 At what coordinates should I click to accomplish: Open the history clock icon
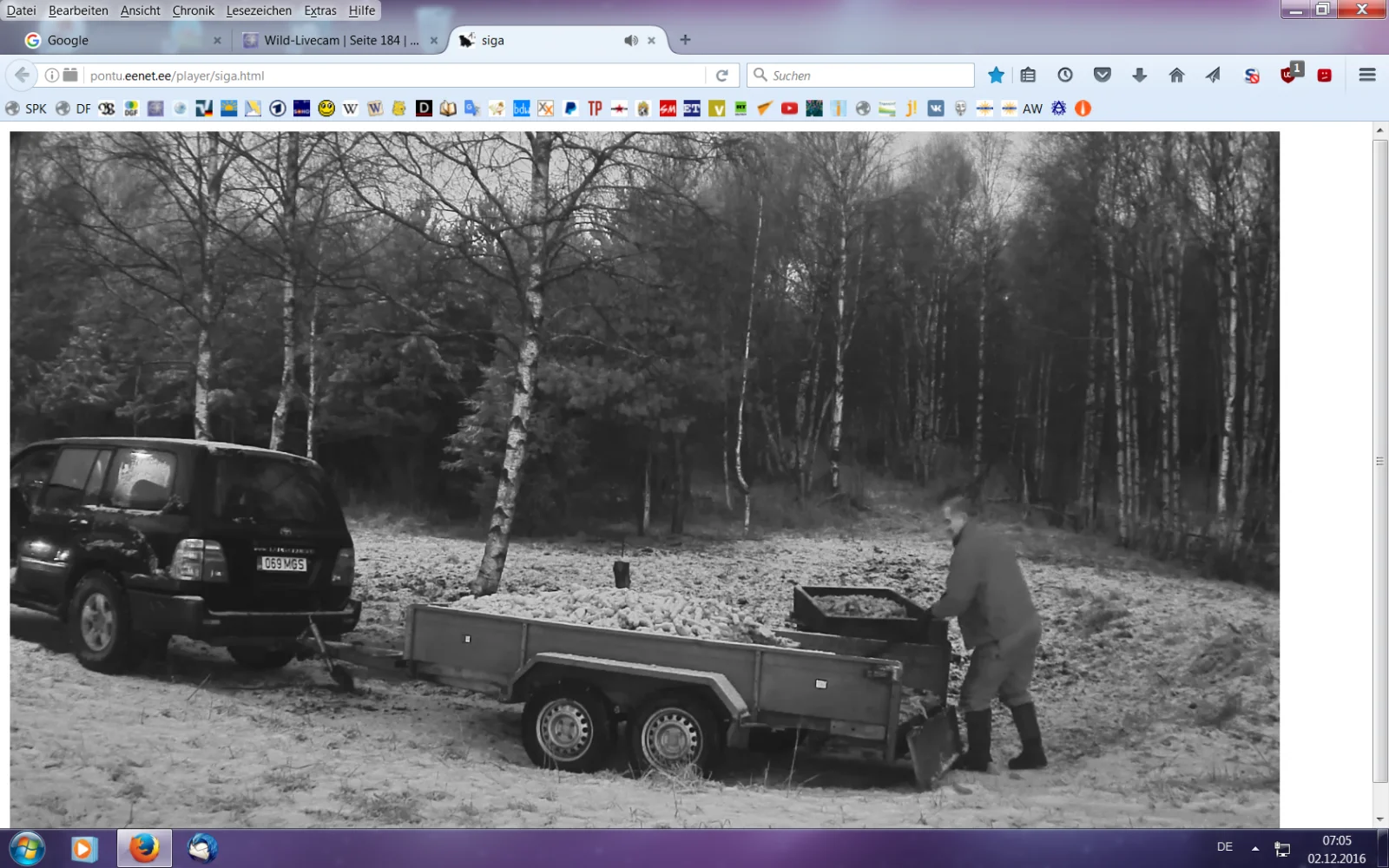tap(1064, 76)
